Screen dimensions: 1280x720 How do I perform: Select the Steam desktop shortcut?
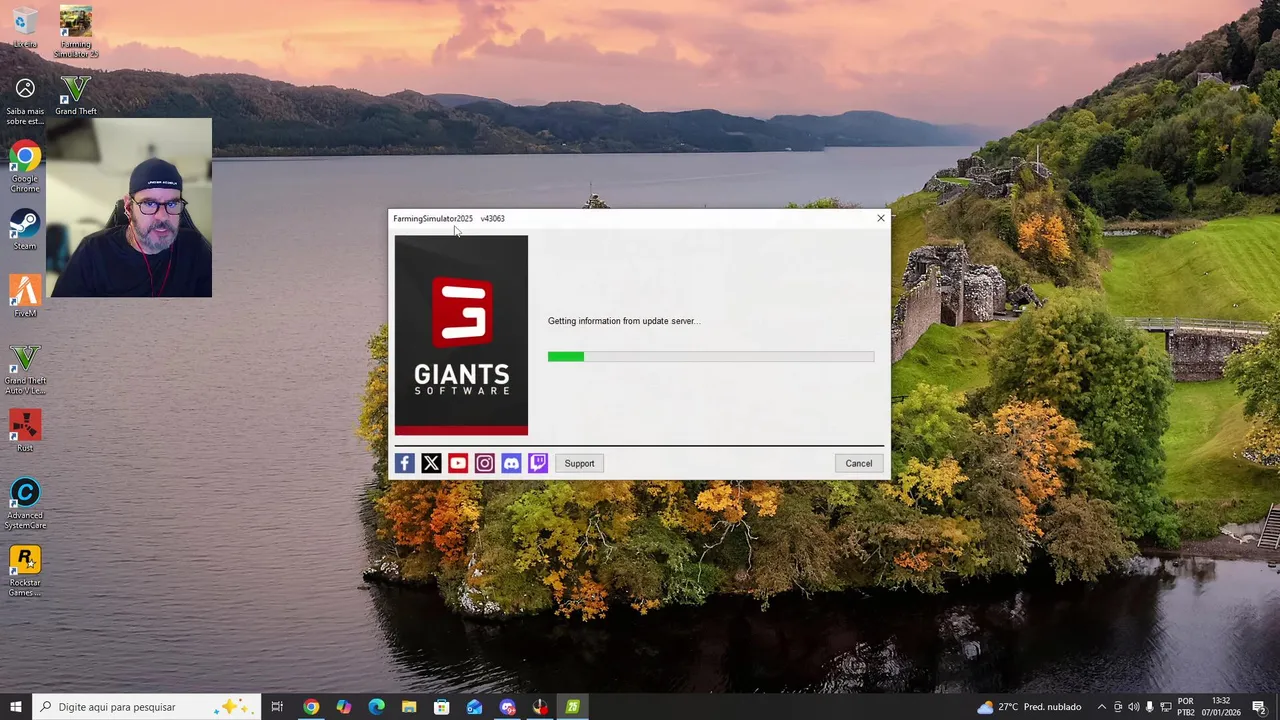point(25,229)
